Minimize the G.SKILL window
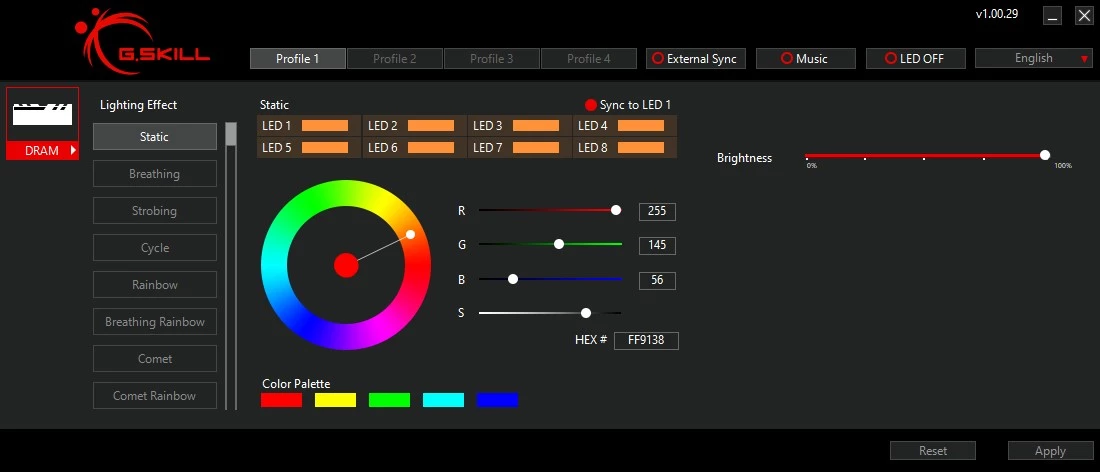The image size is (1100, 472). 1052,15
